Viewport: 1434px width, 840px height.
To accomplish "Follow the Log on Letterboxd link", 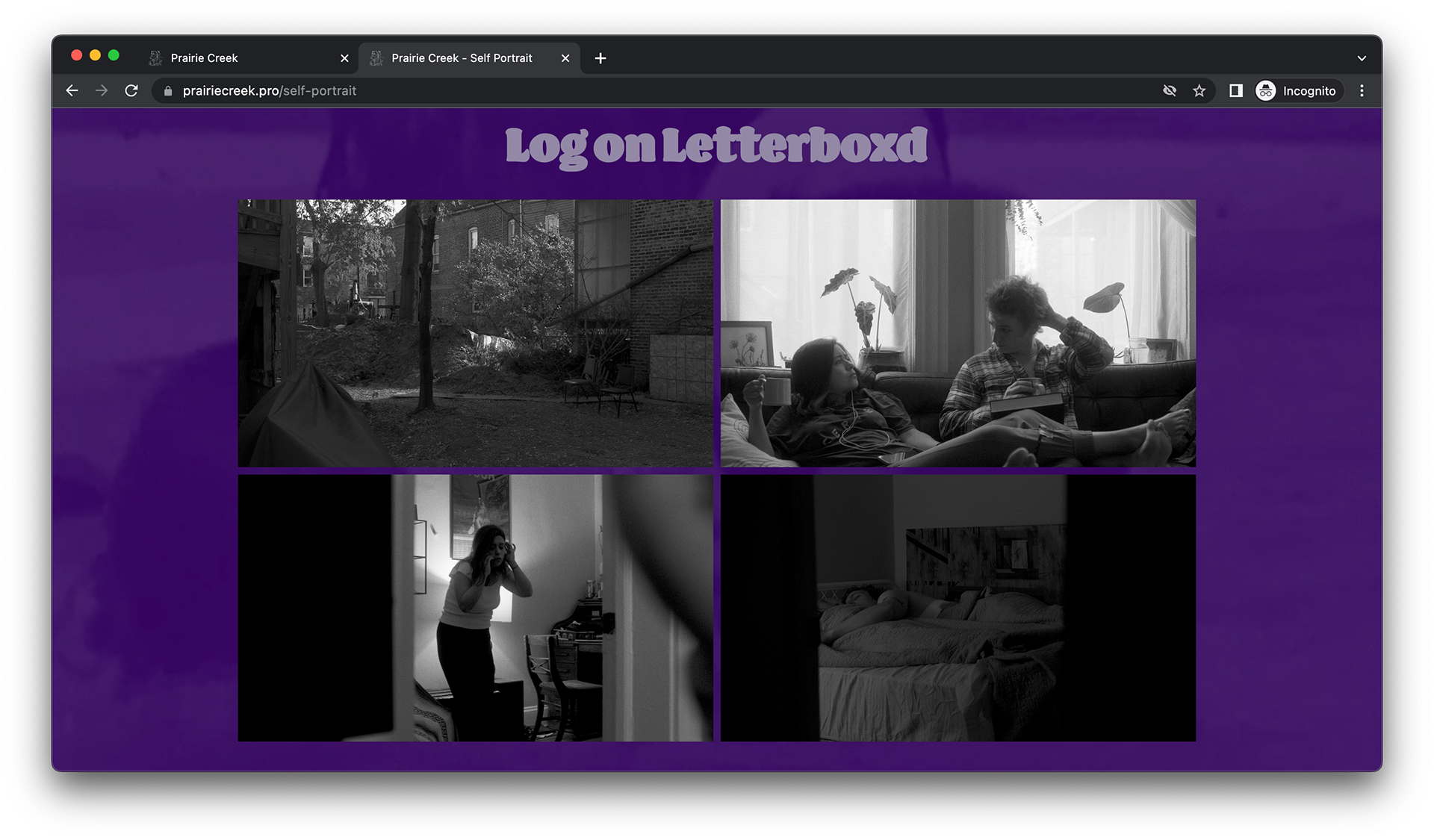I will tap(716, 146).
